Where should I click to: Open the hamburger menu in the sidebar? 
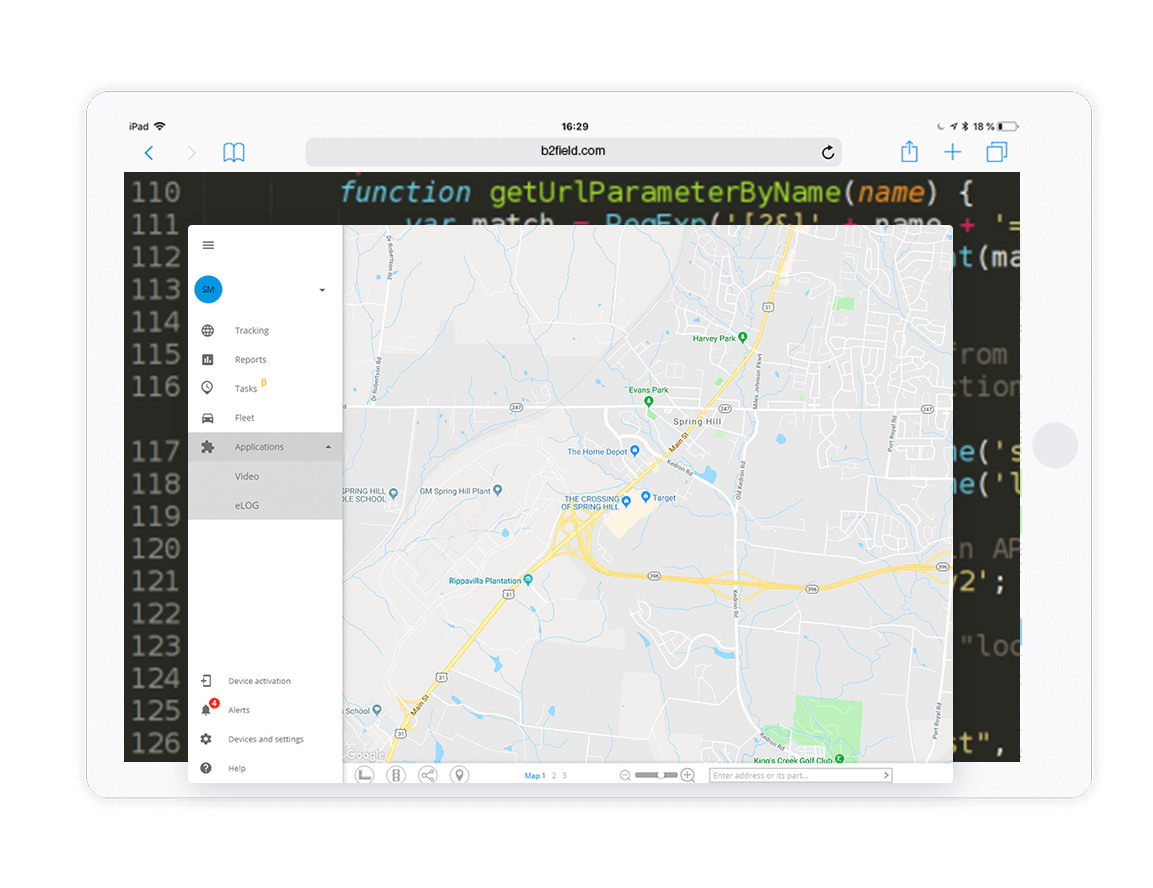click(208, 246)
